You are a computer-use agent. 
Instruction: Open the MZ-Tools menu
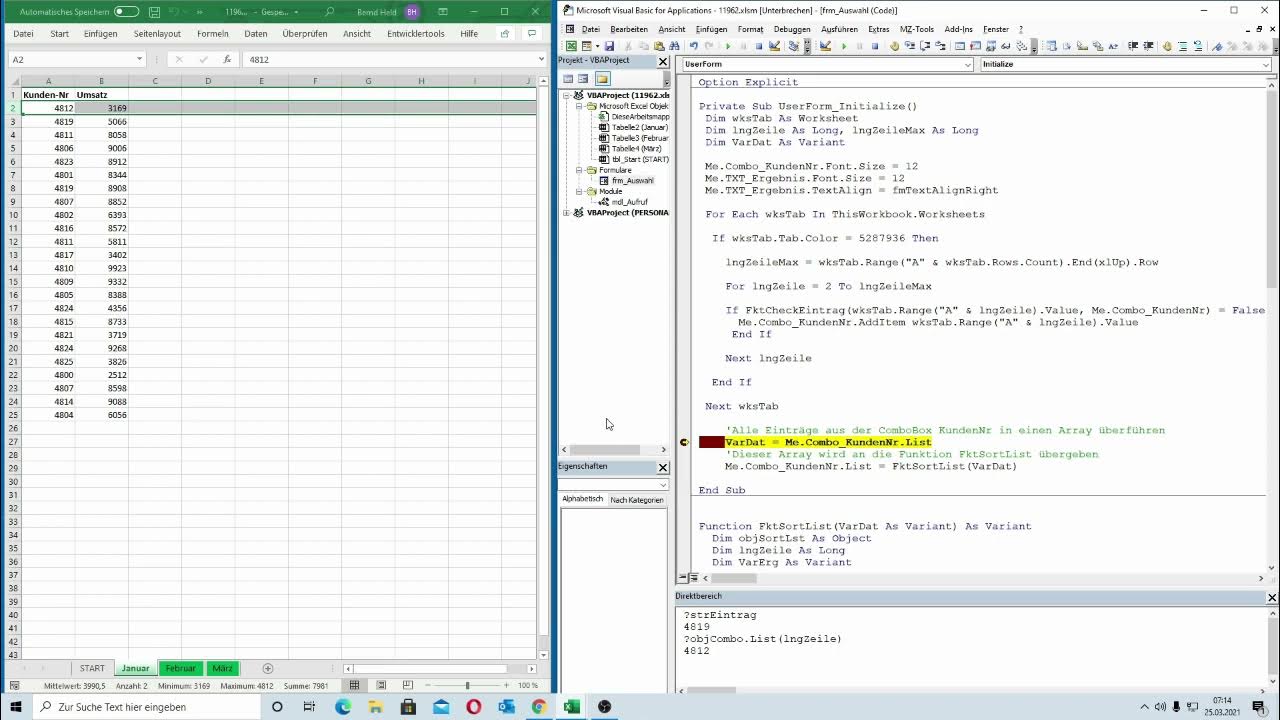click(916, 29)
